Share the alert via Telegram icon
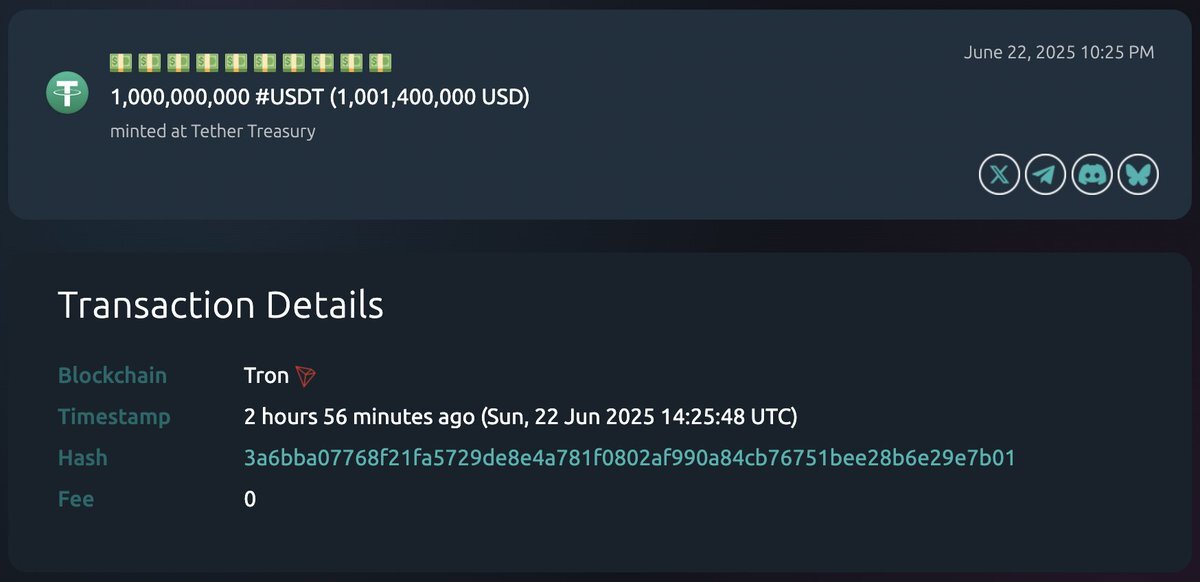Image resolution: width=1200 pixels, height=582 pixels. point(1045,175)
